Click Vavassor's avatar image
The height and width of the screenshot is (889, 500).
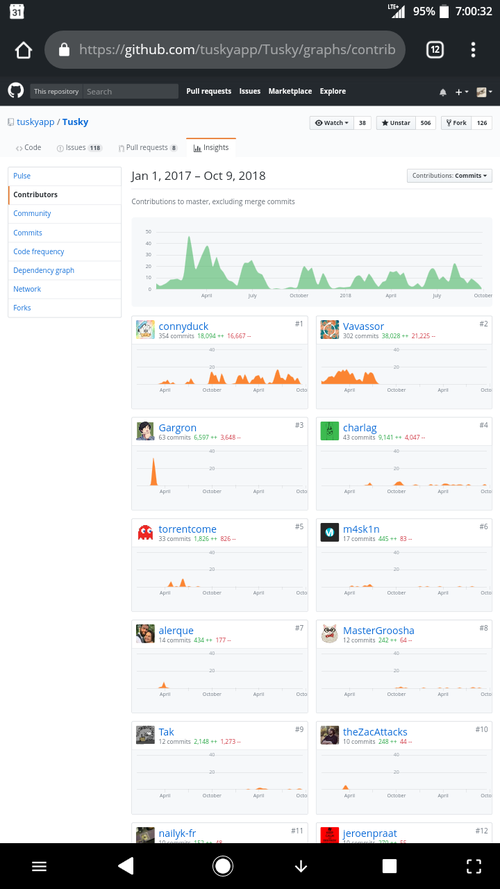[329, 329]
